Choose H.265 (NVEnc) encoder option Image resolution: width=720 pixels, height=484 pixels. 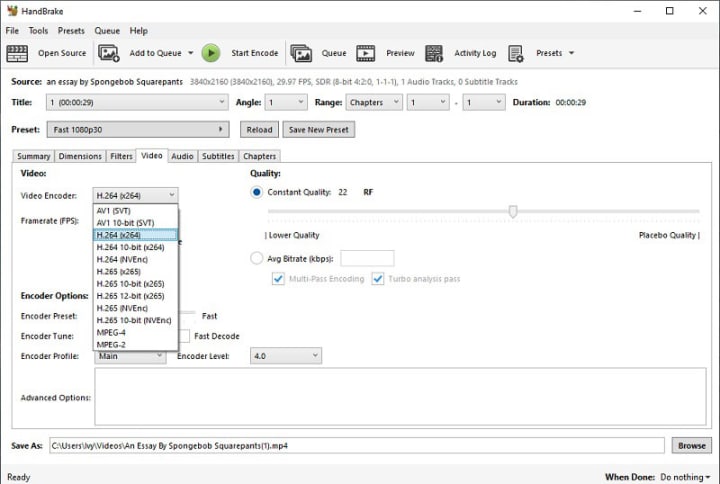click(x=135, y=308)
